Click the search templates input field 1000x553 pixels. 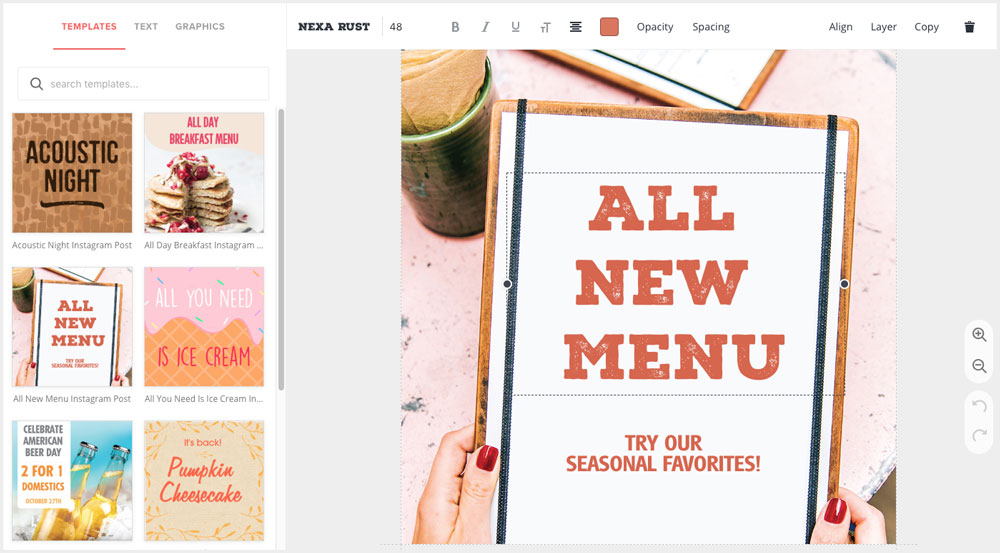[143, 84]
